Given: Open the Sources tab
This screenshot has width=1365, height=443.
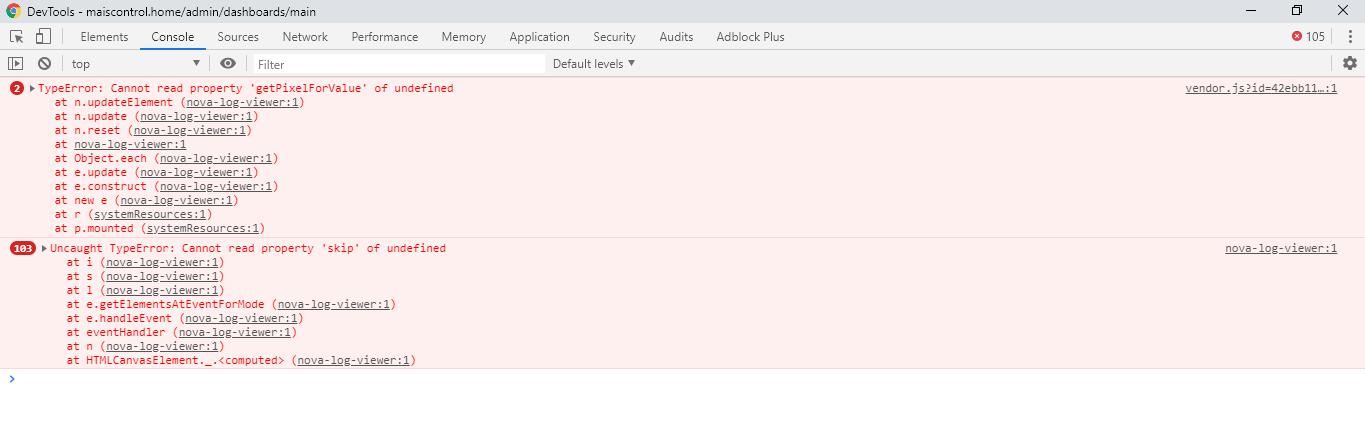Looking at the screenshot, I should point(238,37).
